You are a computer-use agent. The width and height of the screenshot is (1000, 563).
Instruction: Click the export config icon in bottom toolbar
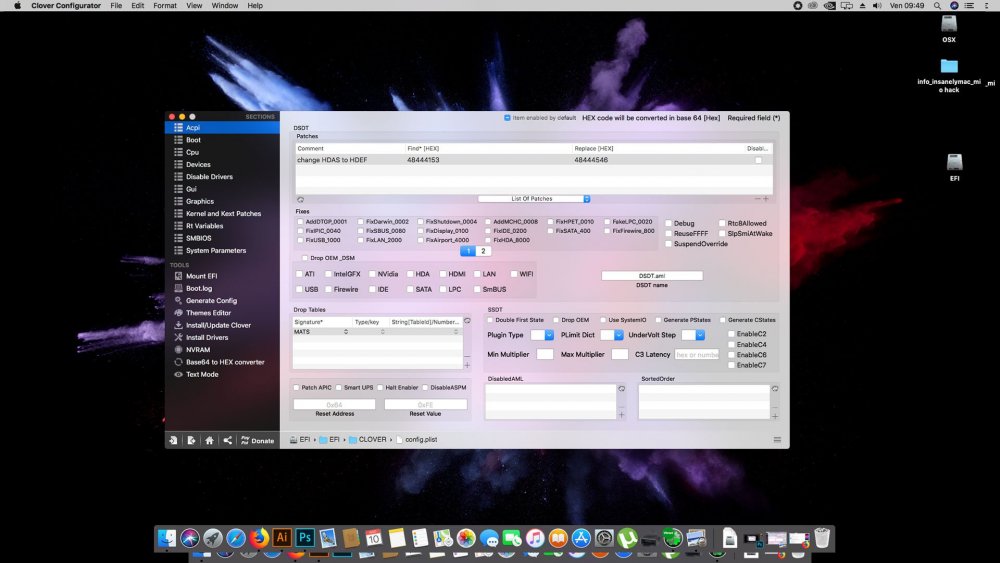click(191, 440)
